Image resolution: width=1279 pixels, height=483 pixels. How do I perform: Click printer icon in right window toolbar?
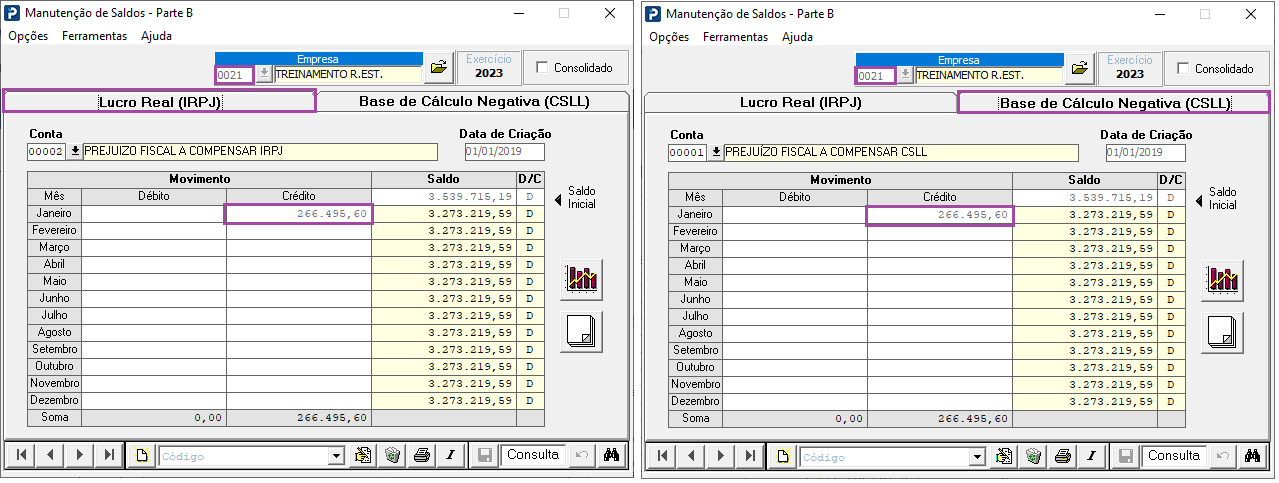[x=1063, y=455]
